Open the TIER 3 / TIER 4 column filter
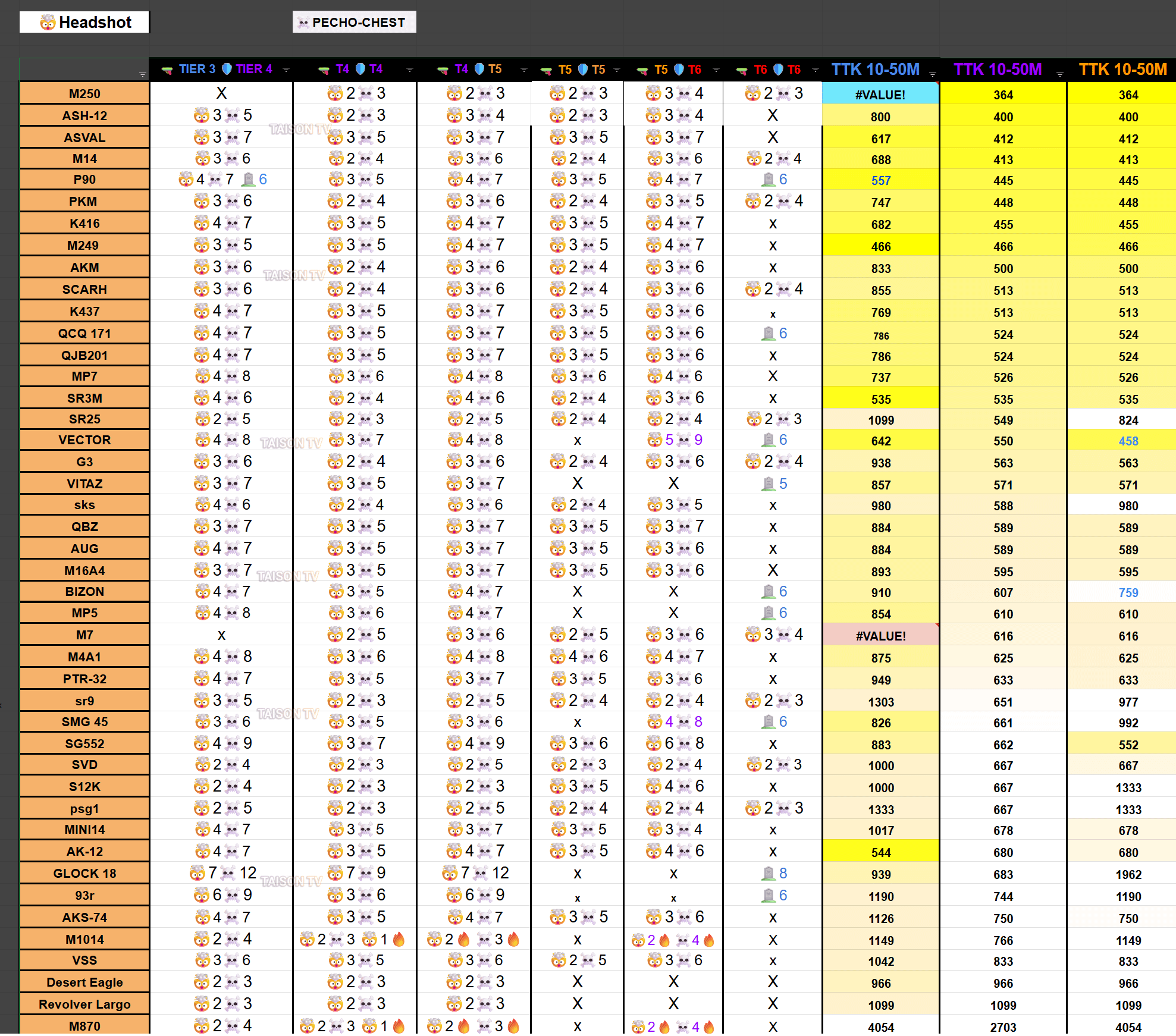The width and height of the screenshot is (1176, 1036). click(x=286, y=70)
